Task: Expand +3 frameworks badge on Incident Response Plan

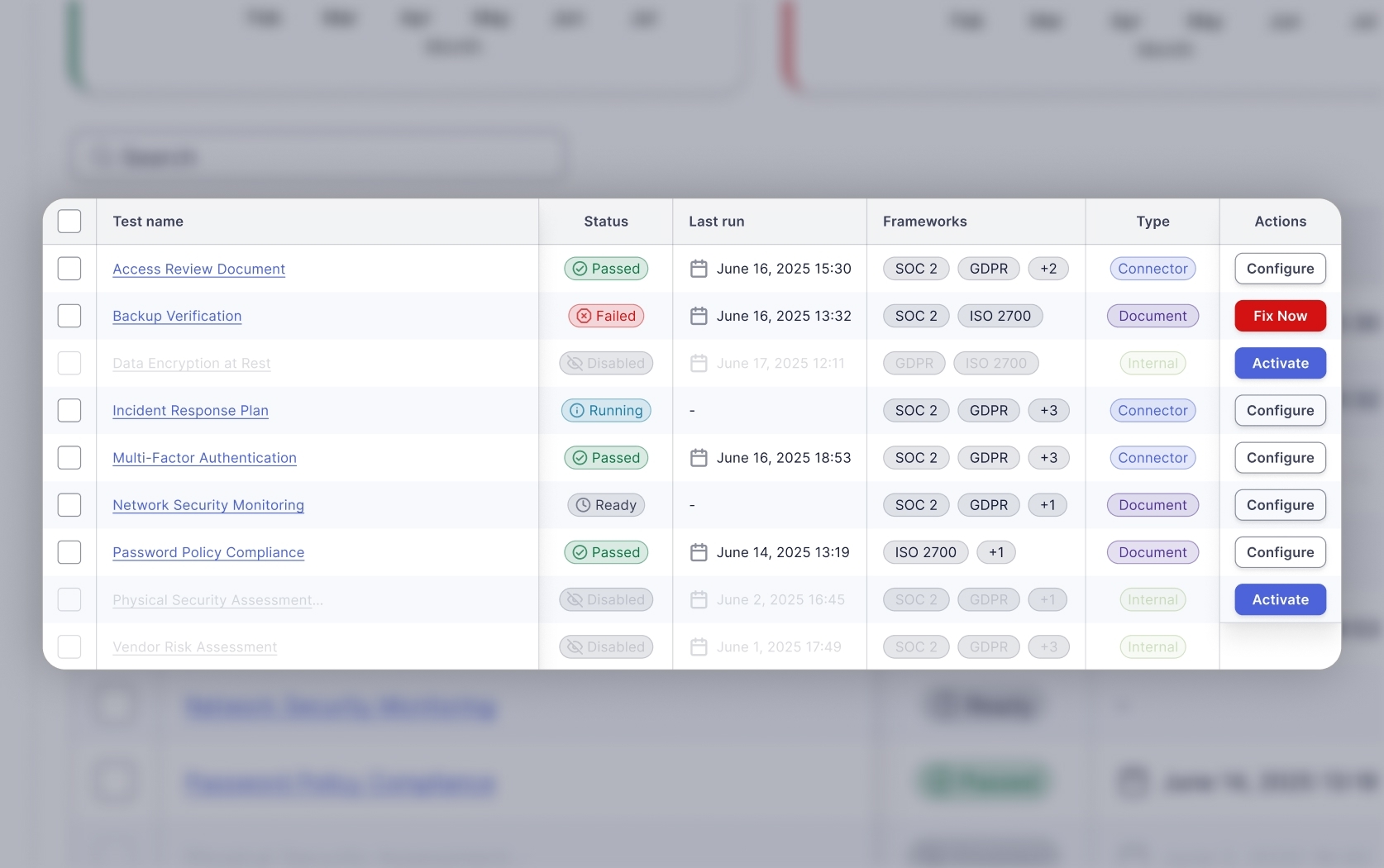Action: pyautogui.click(x=1048, y=411)
